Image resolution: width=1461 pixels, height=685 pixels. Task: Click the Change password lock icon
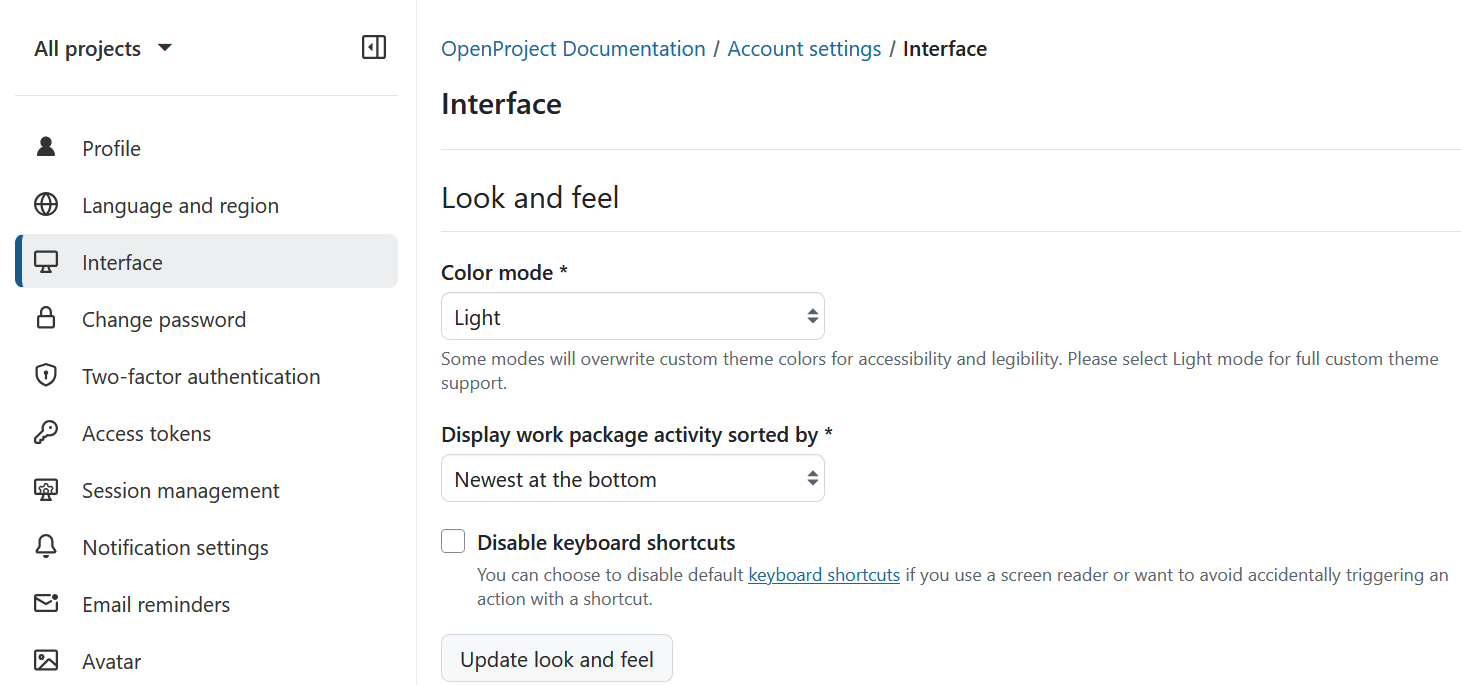[x=45, y=318]
